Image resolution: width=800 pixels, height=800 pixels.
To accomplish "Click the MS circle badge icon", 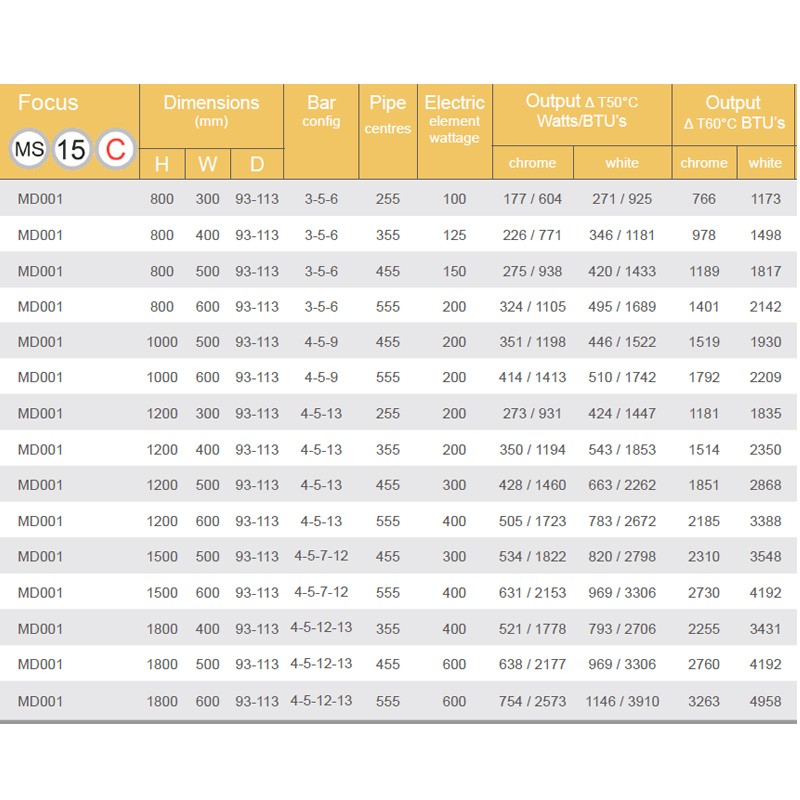I will coord(29,149).
